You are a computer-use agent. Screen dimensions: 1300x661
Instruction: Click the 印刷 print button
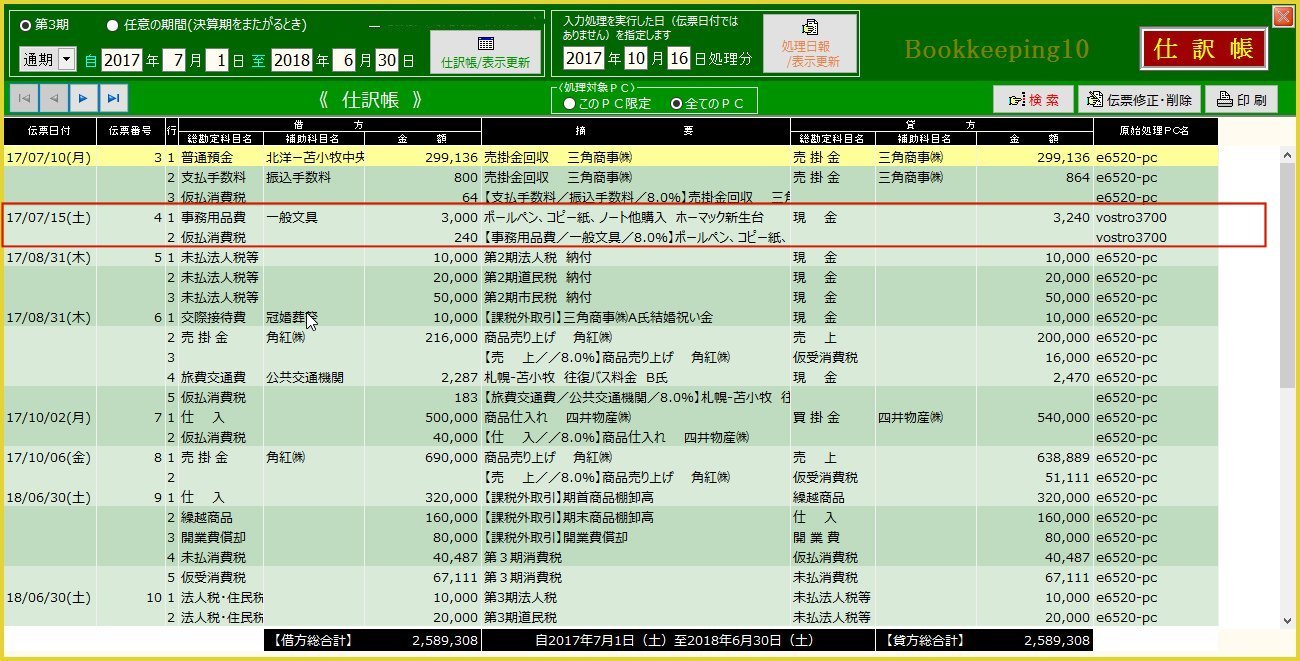pos(1240,99)
